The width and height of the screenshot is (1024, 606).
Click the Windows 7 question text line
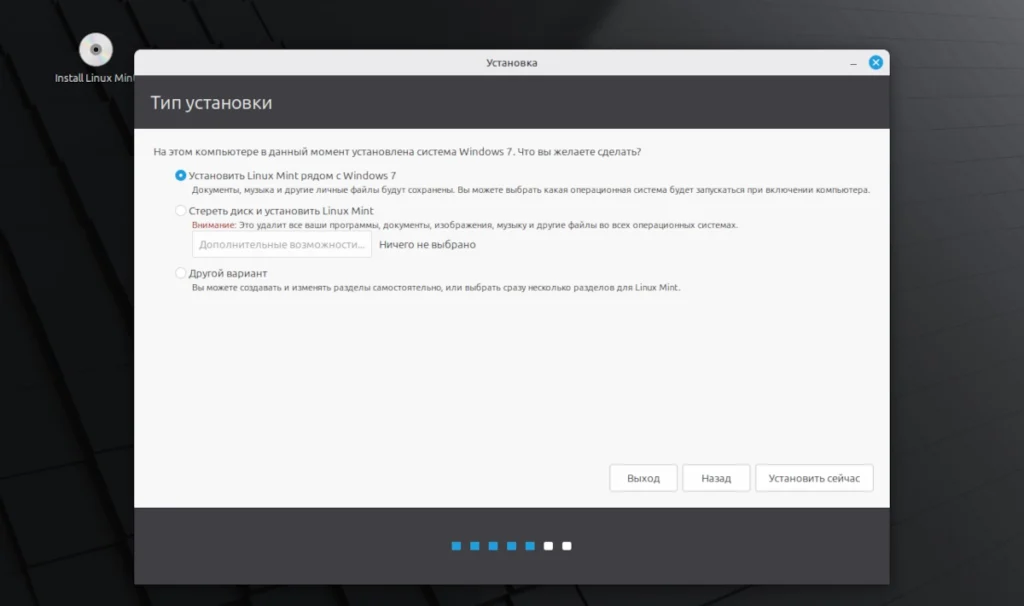(x=397, y=152)
